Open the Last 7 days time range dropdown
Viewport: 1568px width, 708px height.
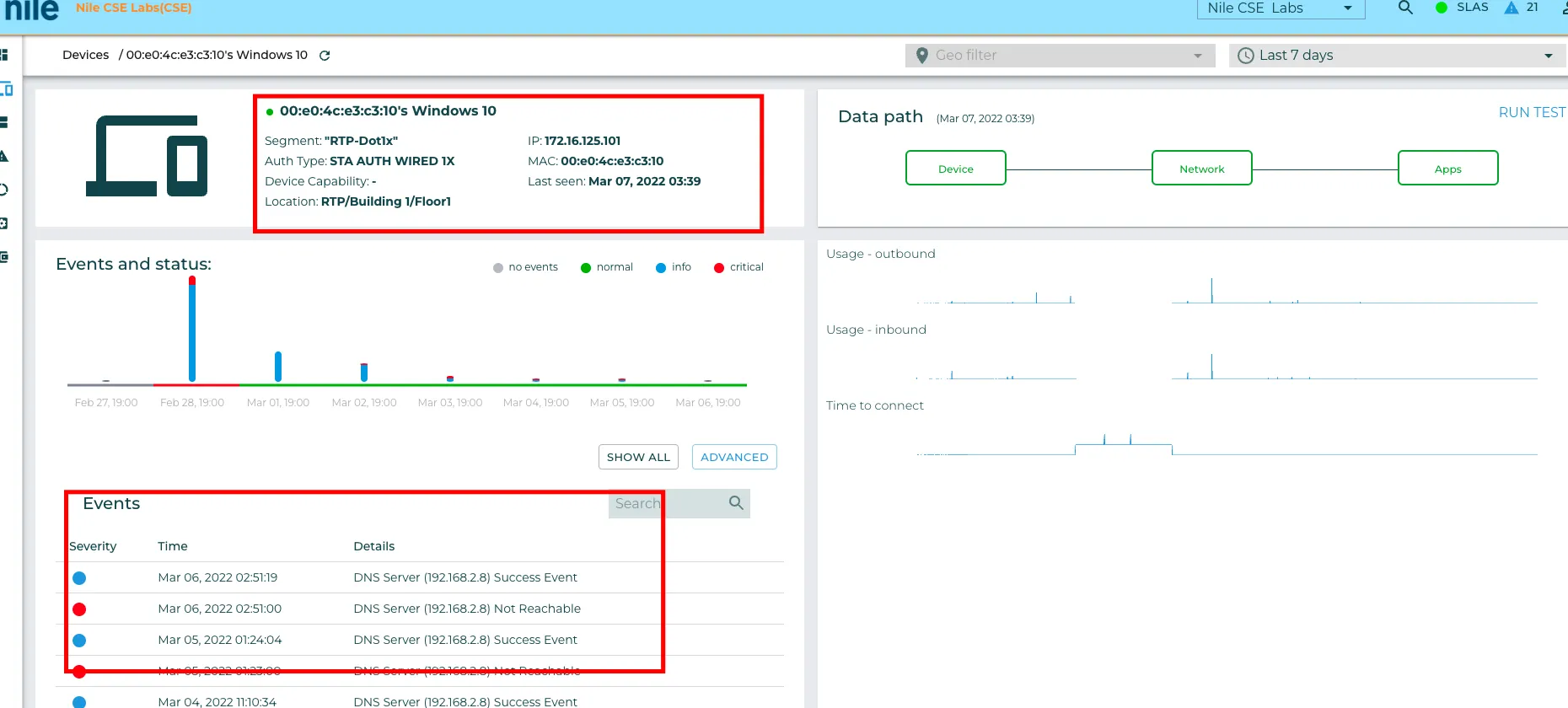(1398, 56)
